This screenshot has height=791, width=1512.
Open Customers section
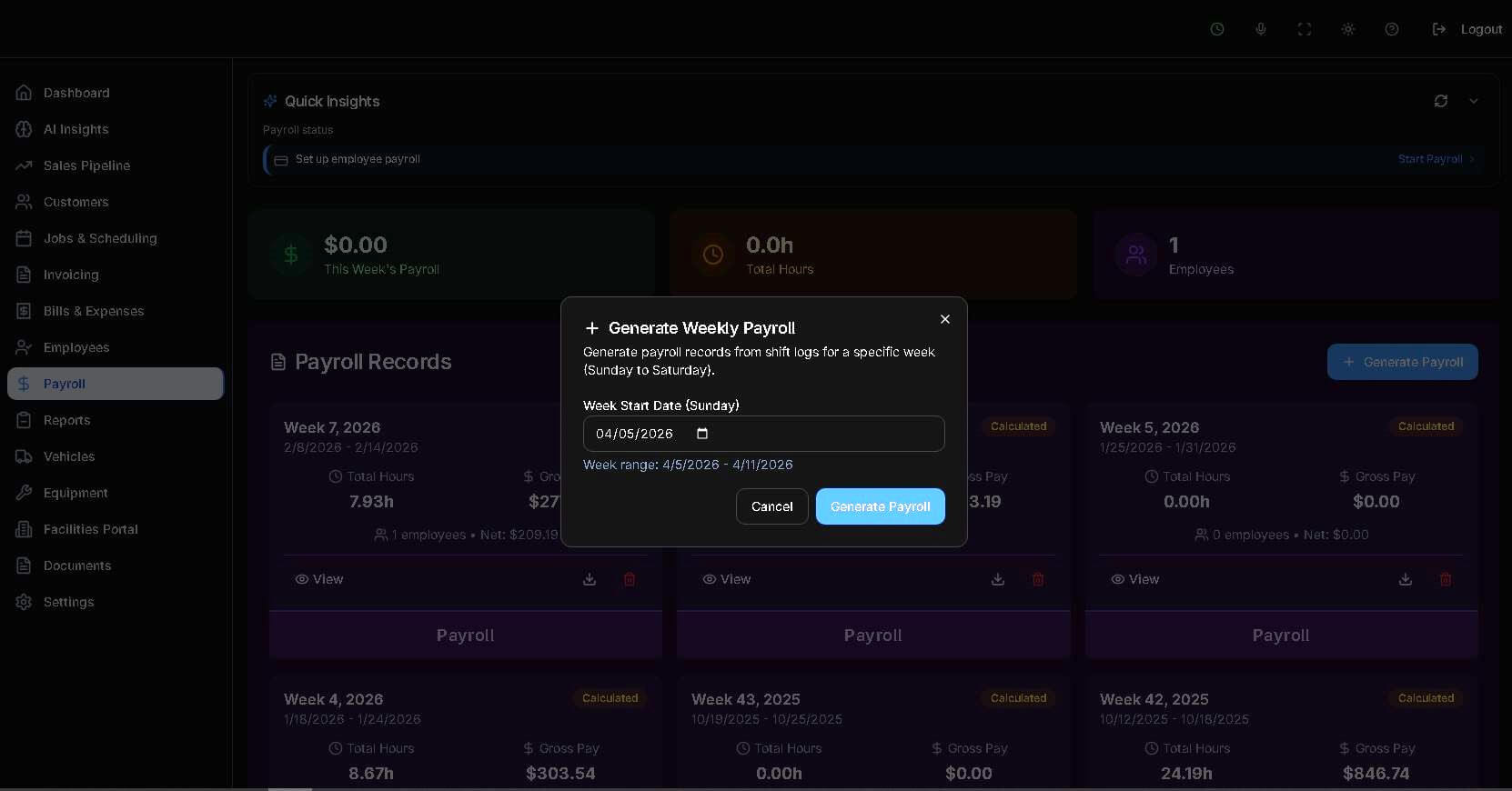(x=116, y=202)
